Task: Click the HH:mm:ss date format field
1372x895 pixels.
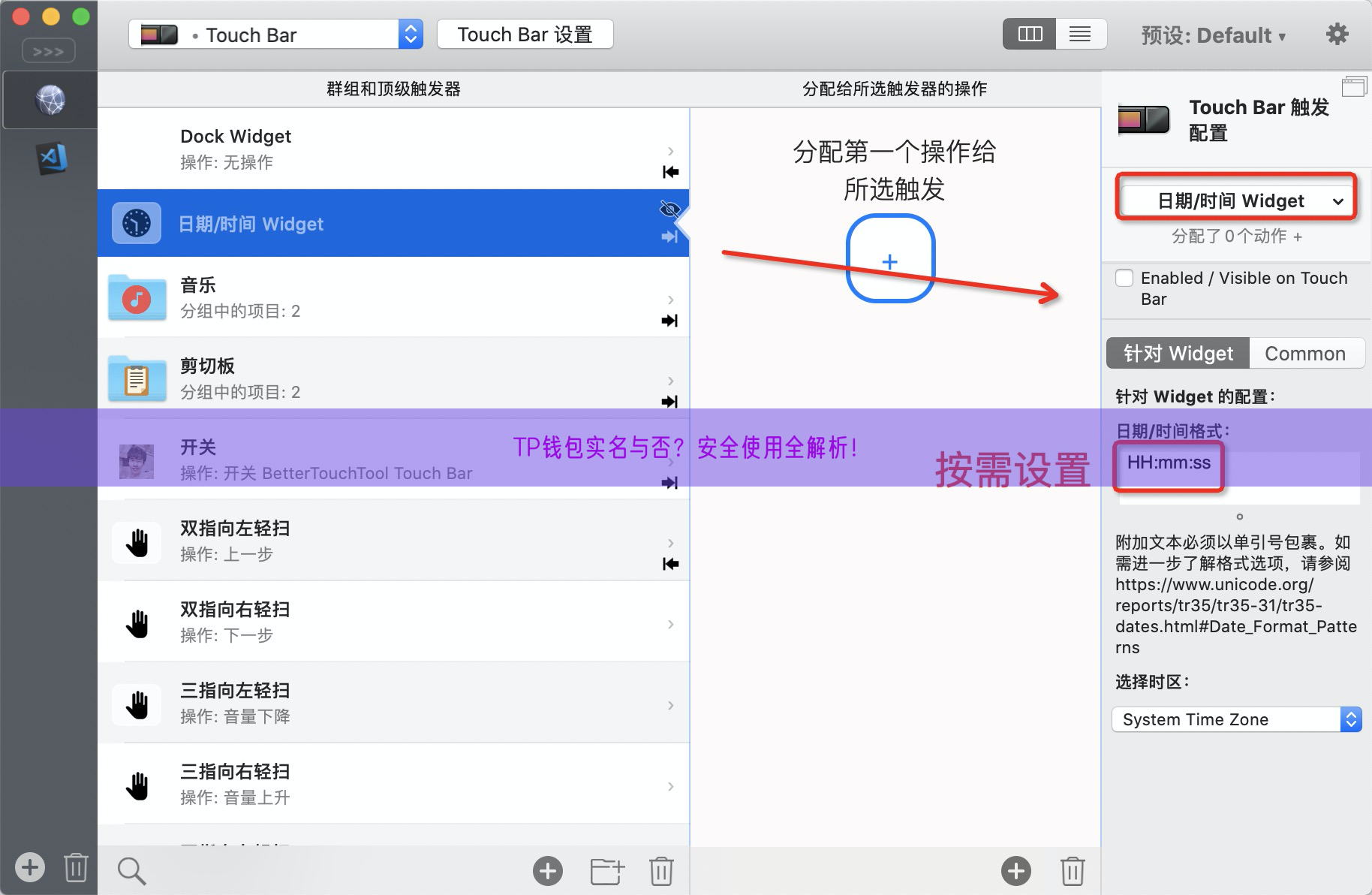Action: [1238, 478]
